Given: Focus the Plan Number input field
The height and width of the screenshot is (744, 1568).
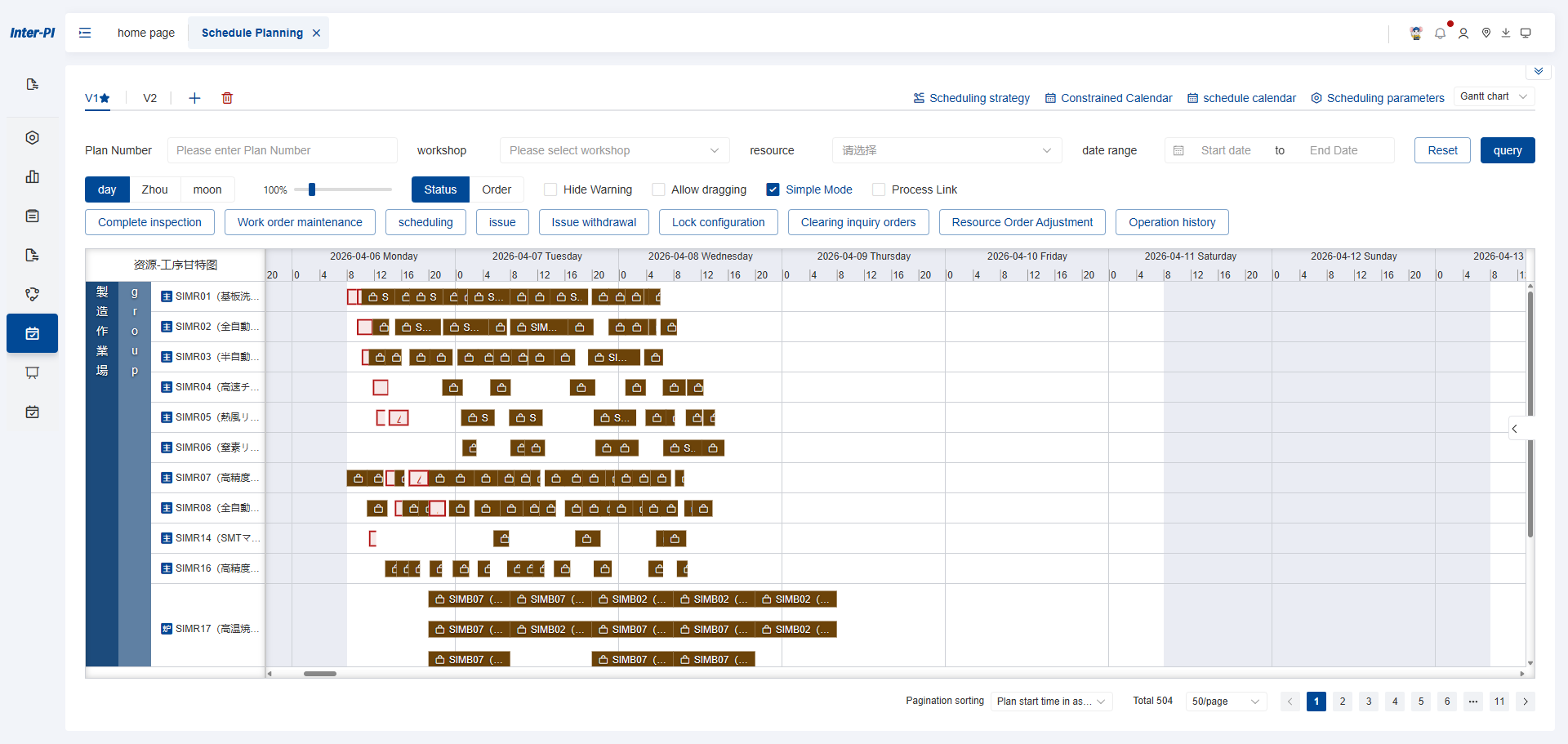Looking at the screenshot, I should click(283, 150).
